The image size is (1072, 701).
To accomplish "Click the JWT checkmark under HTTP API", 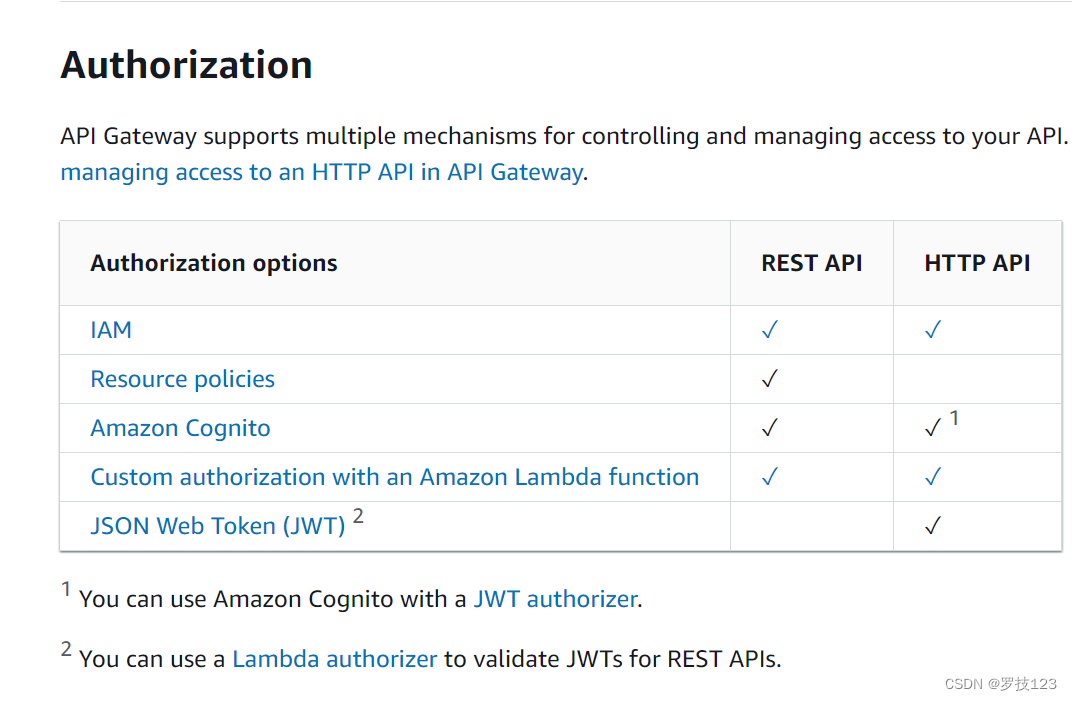I will pyautogui.click(x=933, y=526).
